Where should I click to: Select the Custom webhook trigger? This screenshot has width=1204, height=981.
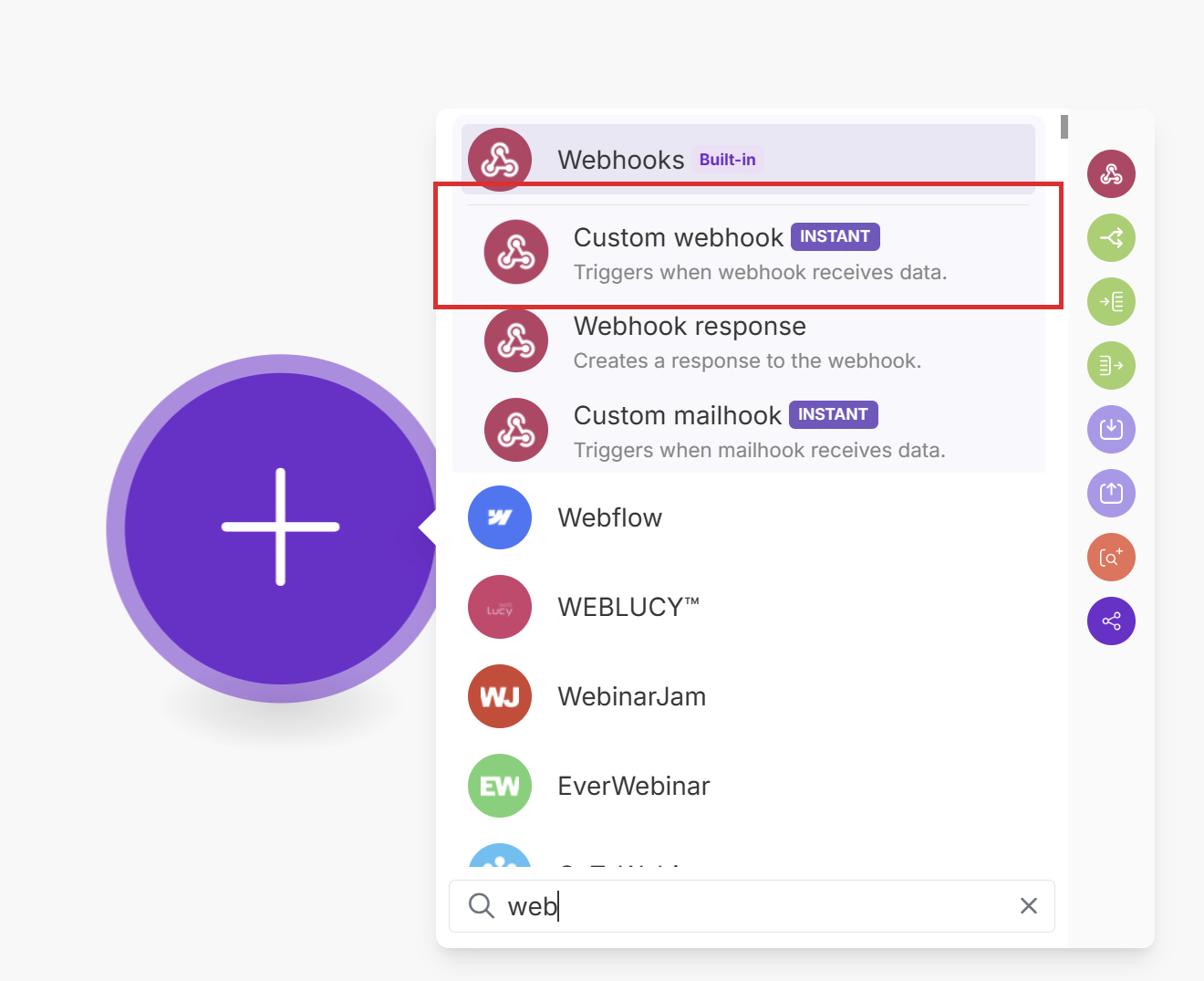coord(748,252)
